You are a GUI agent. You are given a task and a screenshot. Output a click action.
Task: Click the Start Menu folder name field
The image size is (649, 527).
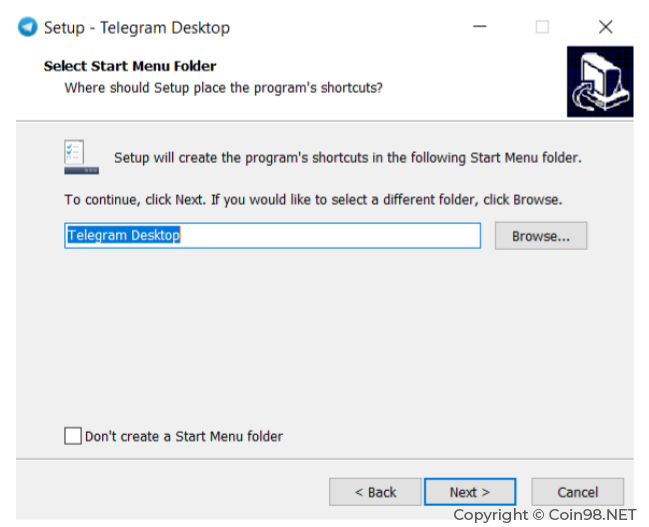coord(272,236)
